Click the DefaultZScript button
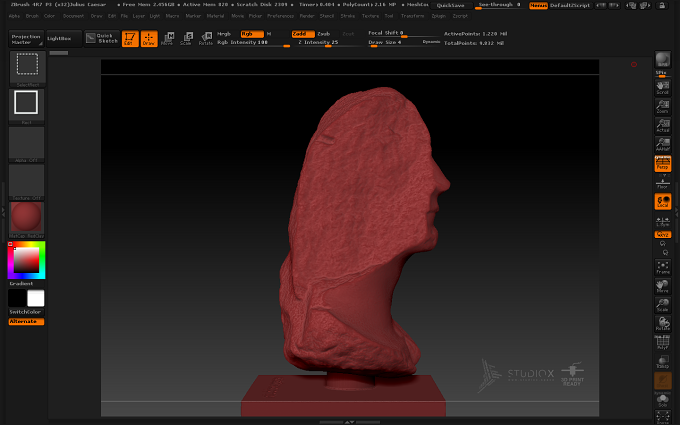The width and height of the screenshot is (680, 425). coord(570,6)
